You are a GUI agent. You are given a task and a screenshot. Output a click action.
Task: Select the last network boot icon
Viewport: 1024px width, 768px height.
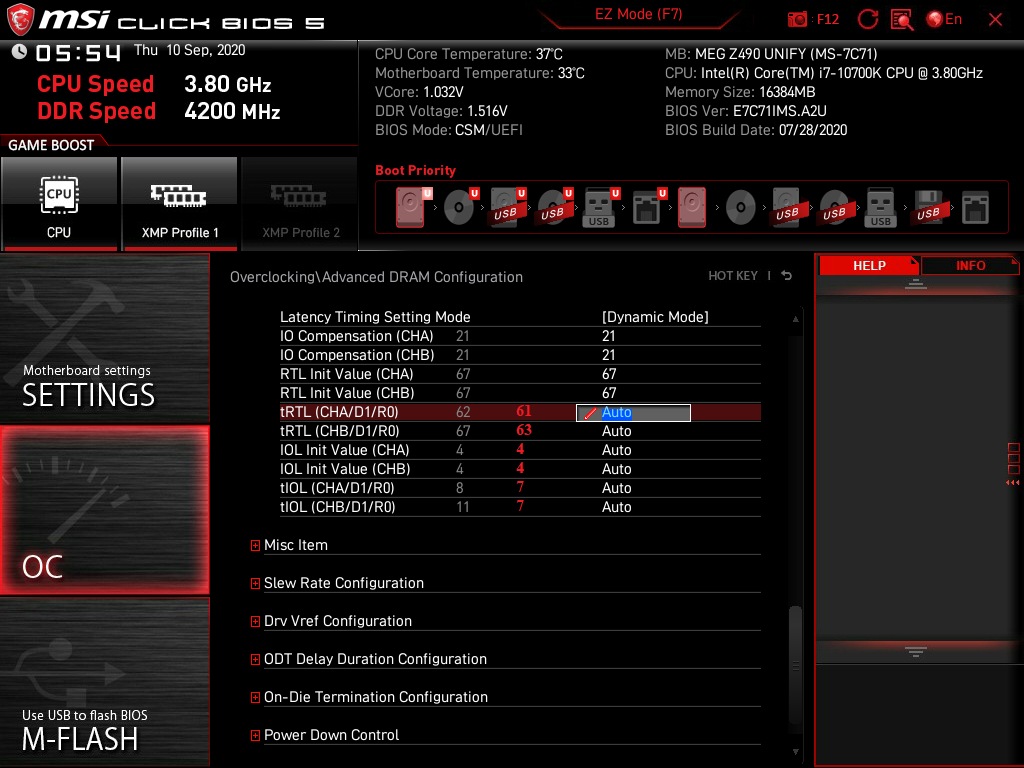tap(975, 208)
